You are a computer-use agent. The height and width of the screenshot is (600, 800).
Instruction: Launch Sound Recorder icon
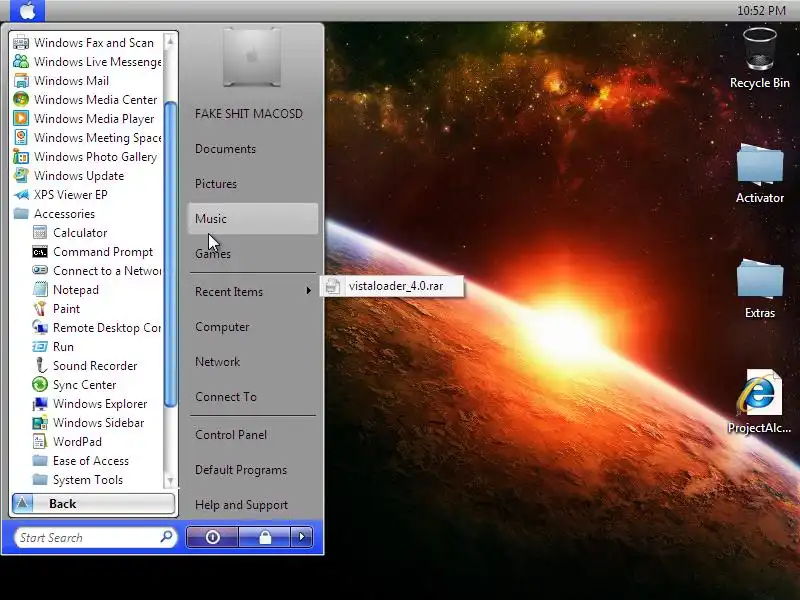coord(40,366)
